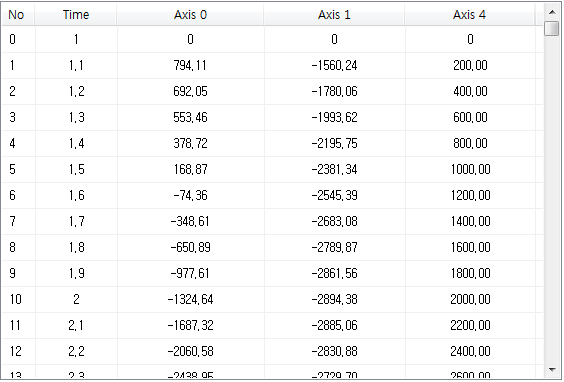Viewport: 564px width, 382px height.
Task: Click the vertical scrollbar thumb
Action: click(x=551, y=28)
